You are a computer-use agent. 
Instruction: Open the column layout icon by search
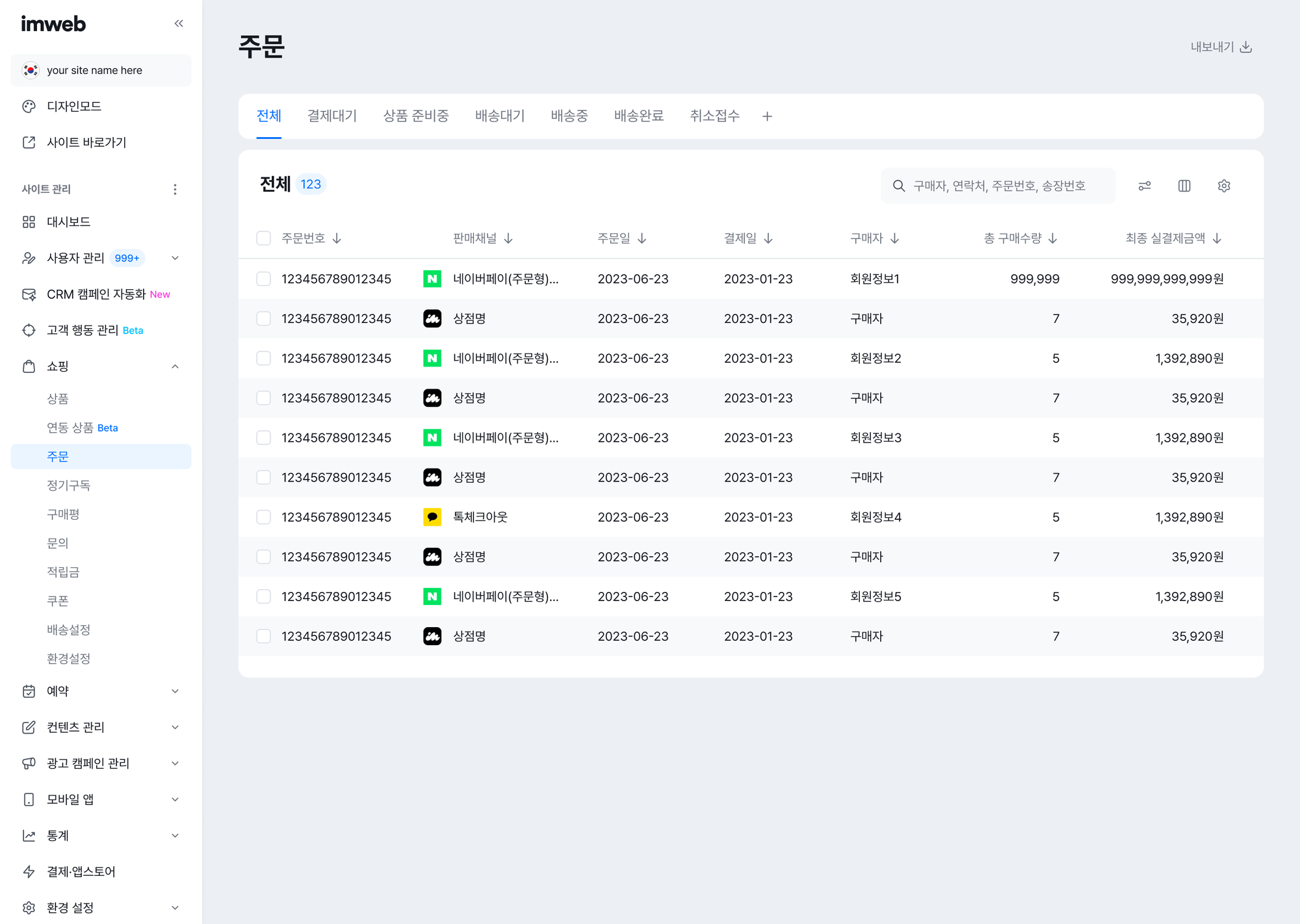[x=1184, y=186]
